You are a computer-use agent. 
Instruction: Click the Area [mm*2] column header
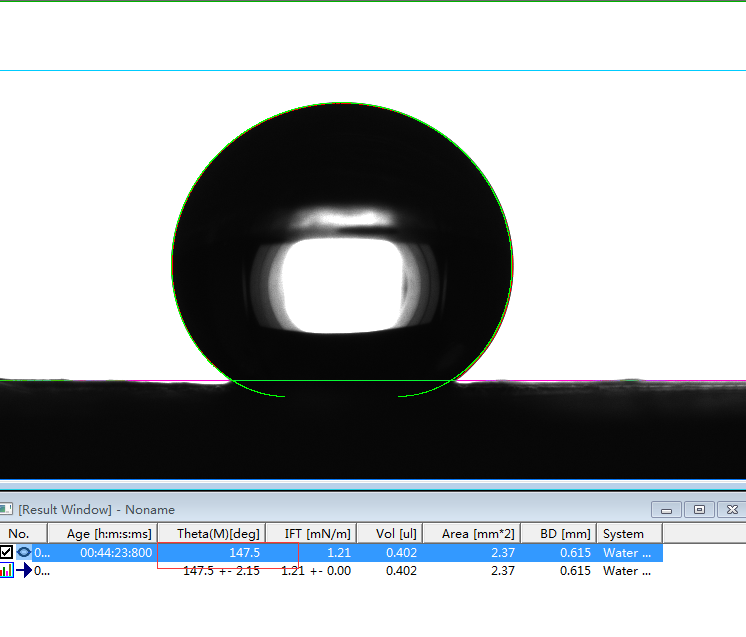click(472, 534)
